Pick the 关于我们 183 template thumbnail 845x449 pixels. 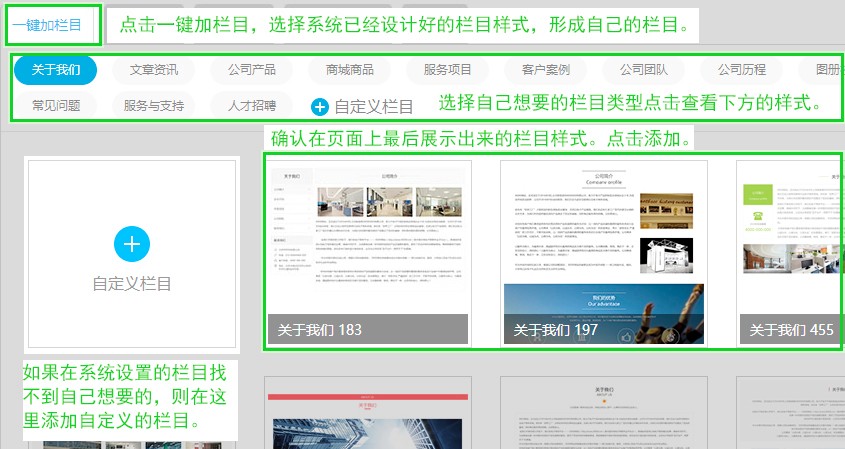click(x=367, y=250)
